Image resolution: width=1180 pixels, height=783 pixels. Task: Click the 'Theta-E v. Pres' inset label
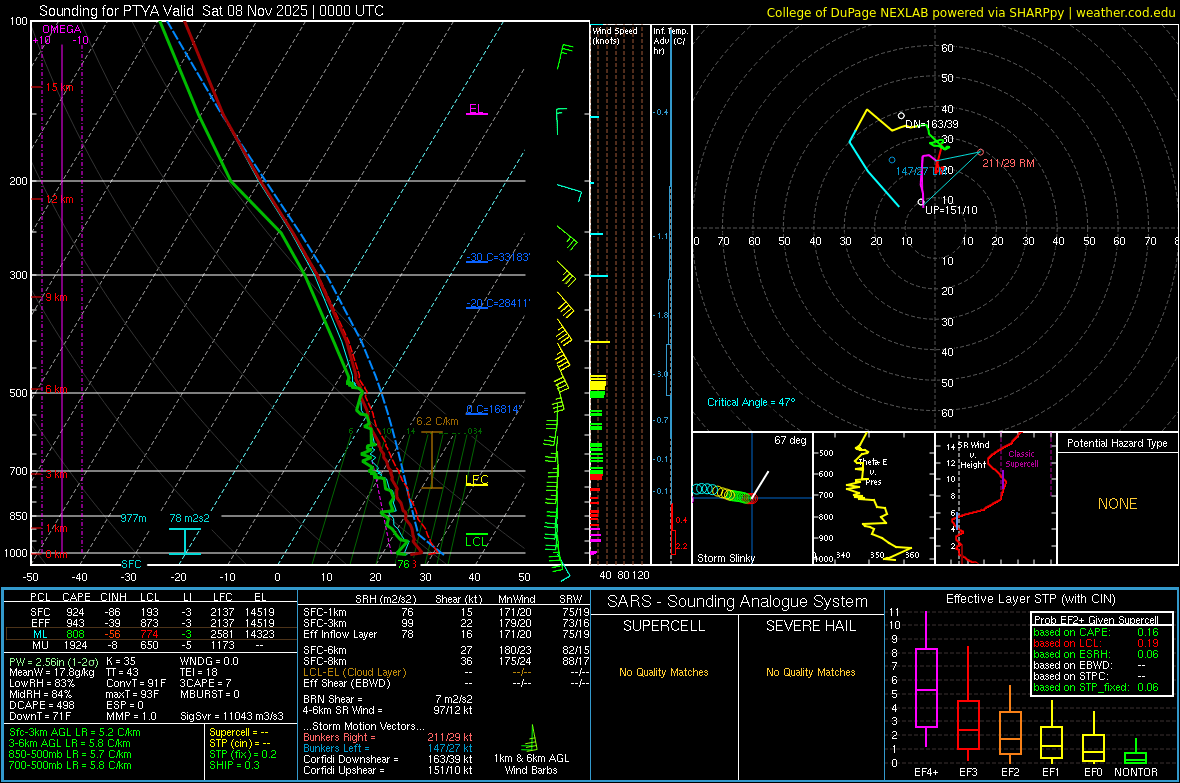(873, 472)
